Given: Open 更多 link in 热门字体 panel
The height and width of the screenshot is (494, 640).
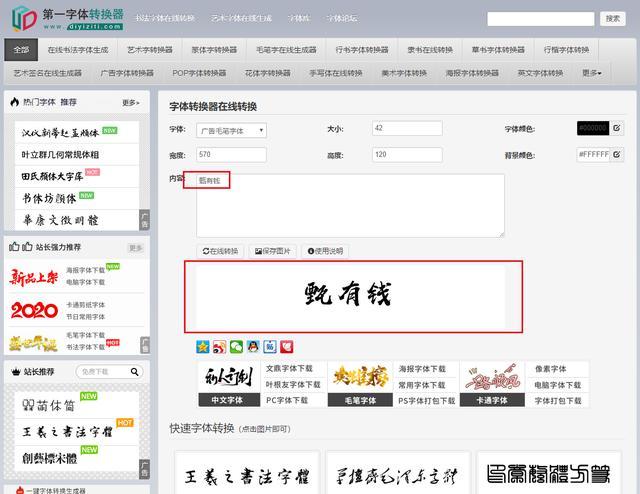Looking at the screenshot, I should tap(131, 102).
